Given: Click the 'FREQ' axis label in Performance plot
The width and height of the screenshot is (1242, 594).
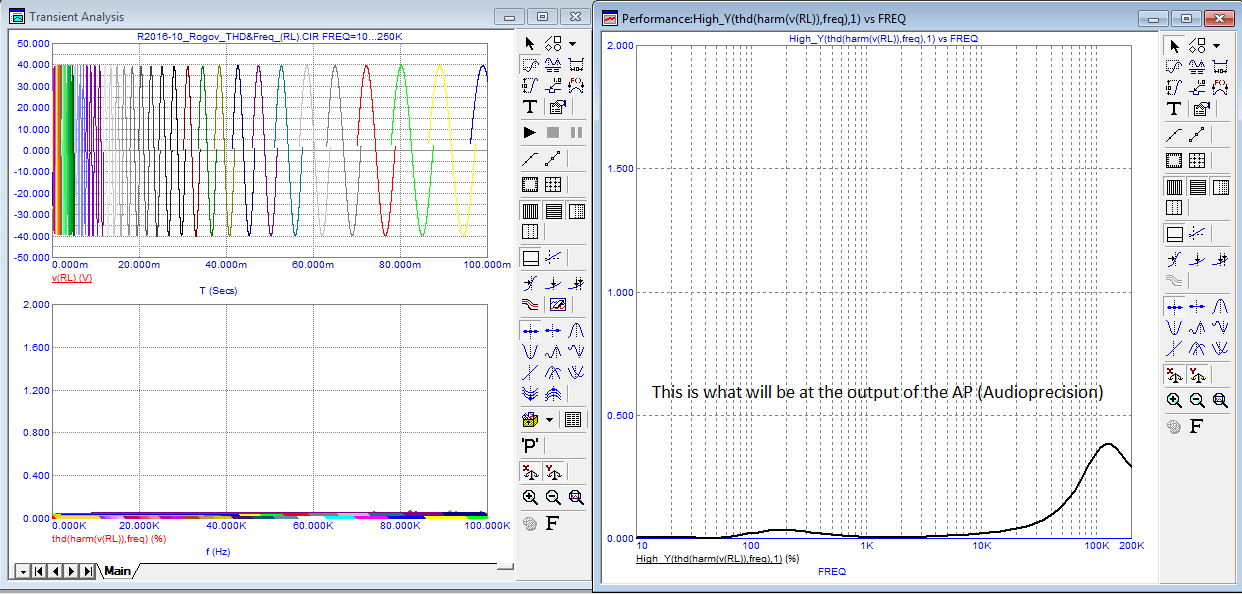Looking at the screenshot, I should [832, 571].
